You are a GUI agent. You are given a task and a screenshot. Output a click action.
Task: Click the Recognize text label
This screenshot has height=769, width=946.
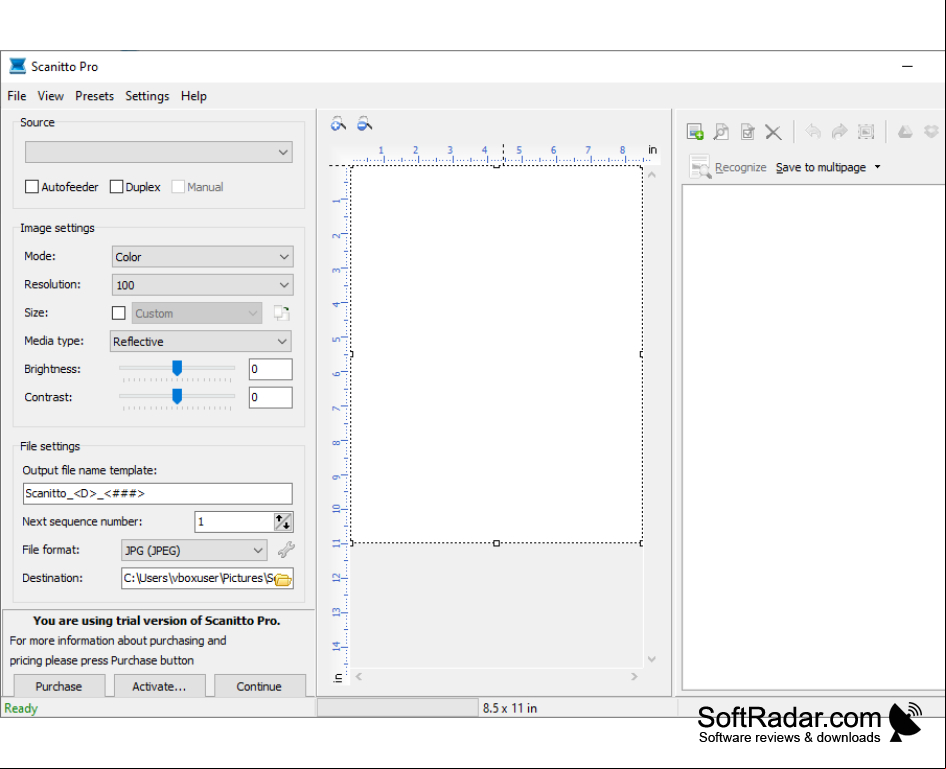tap(740, 167)
